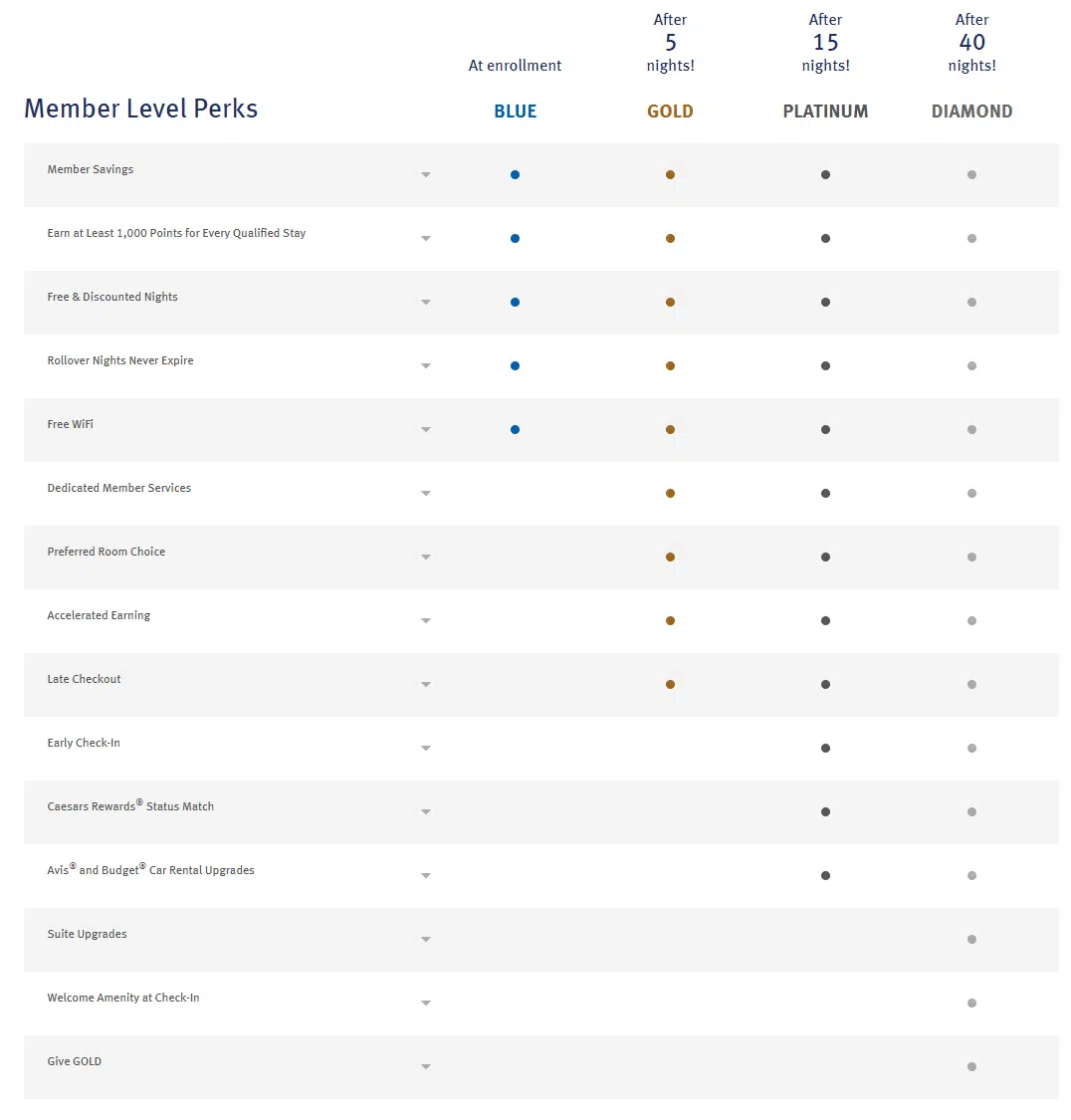Click the blue dot for Rollover Nights
Image resolution: width=1071 pixels, height=1120 pixels.
(515, 366)
